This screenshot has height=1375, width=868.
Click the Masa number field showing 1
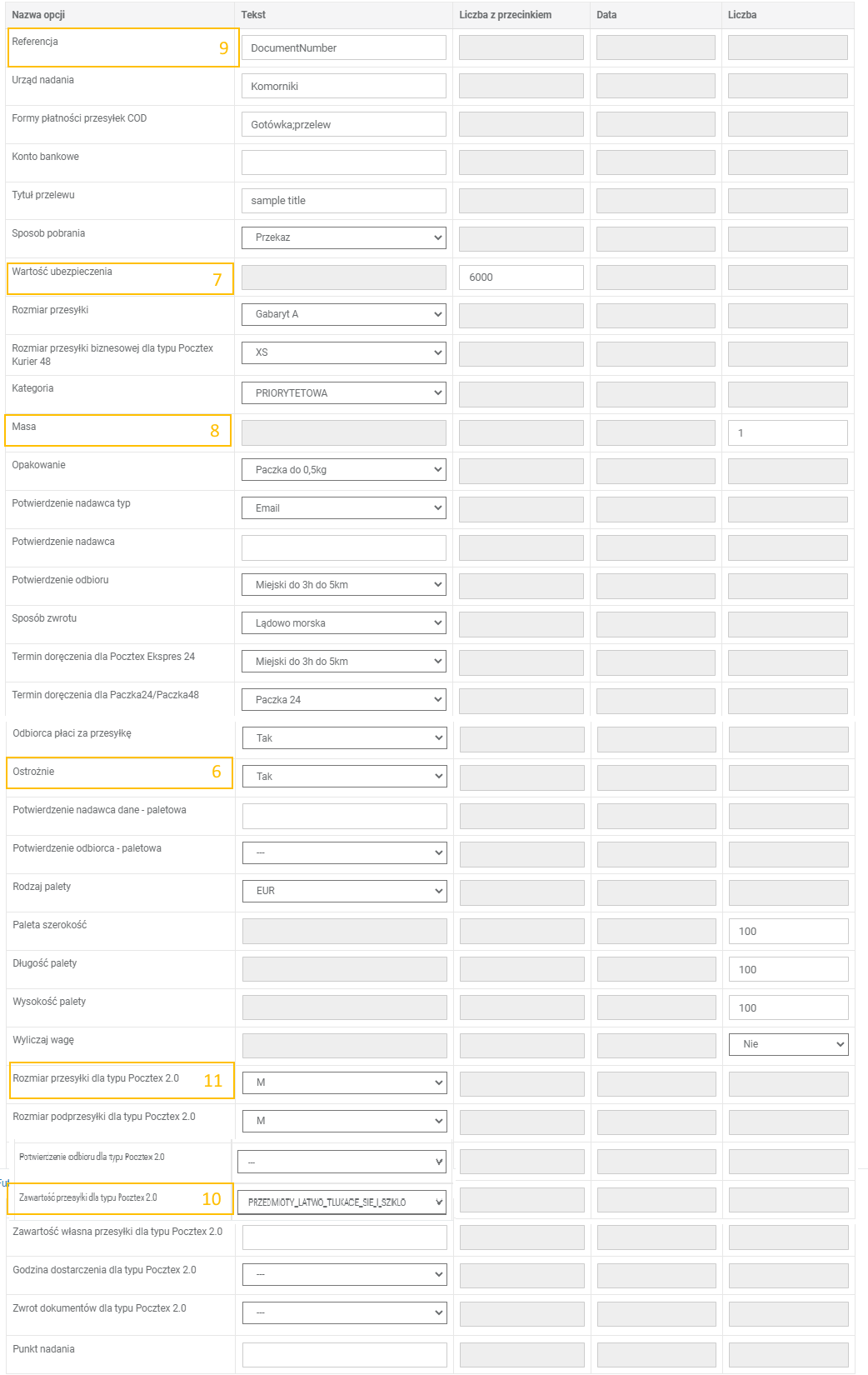pyautogui.click(x=787, y=433)
